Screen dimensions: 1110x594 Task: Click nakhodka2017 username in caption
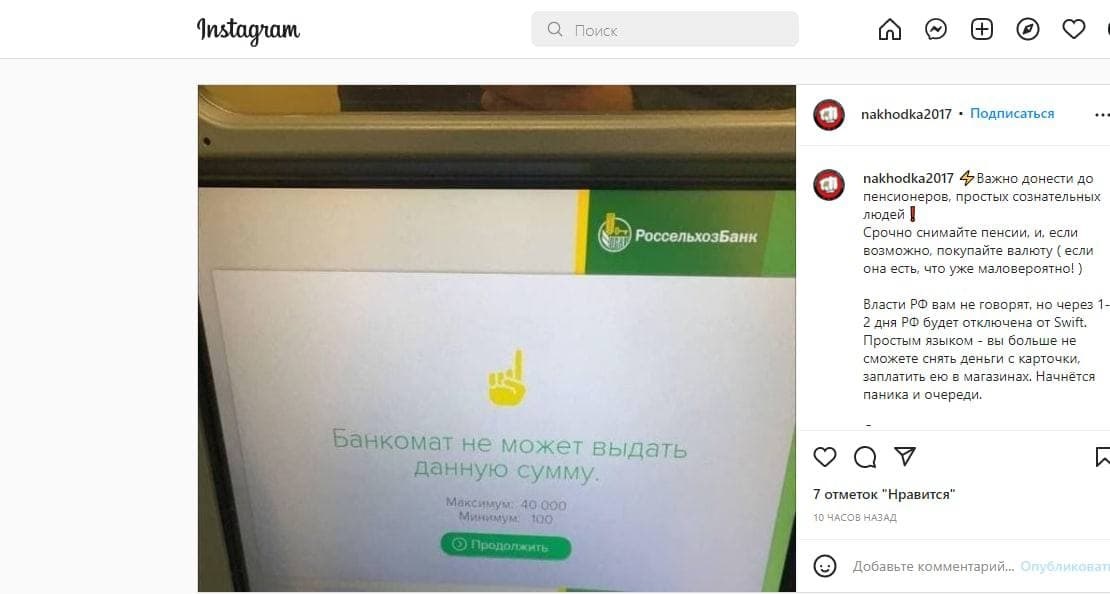coord(908,178)
